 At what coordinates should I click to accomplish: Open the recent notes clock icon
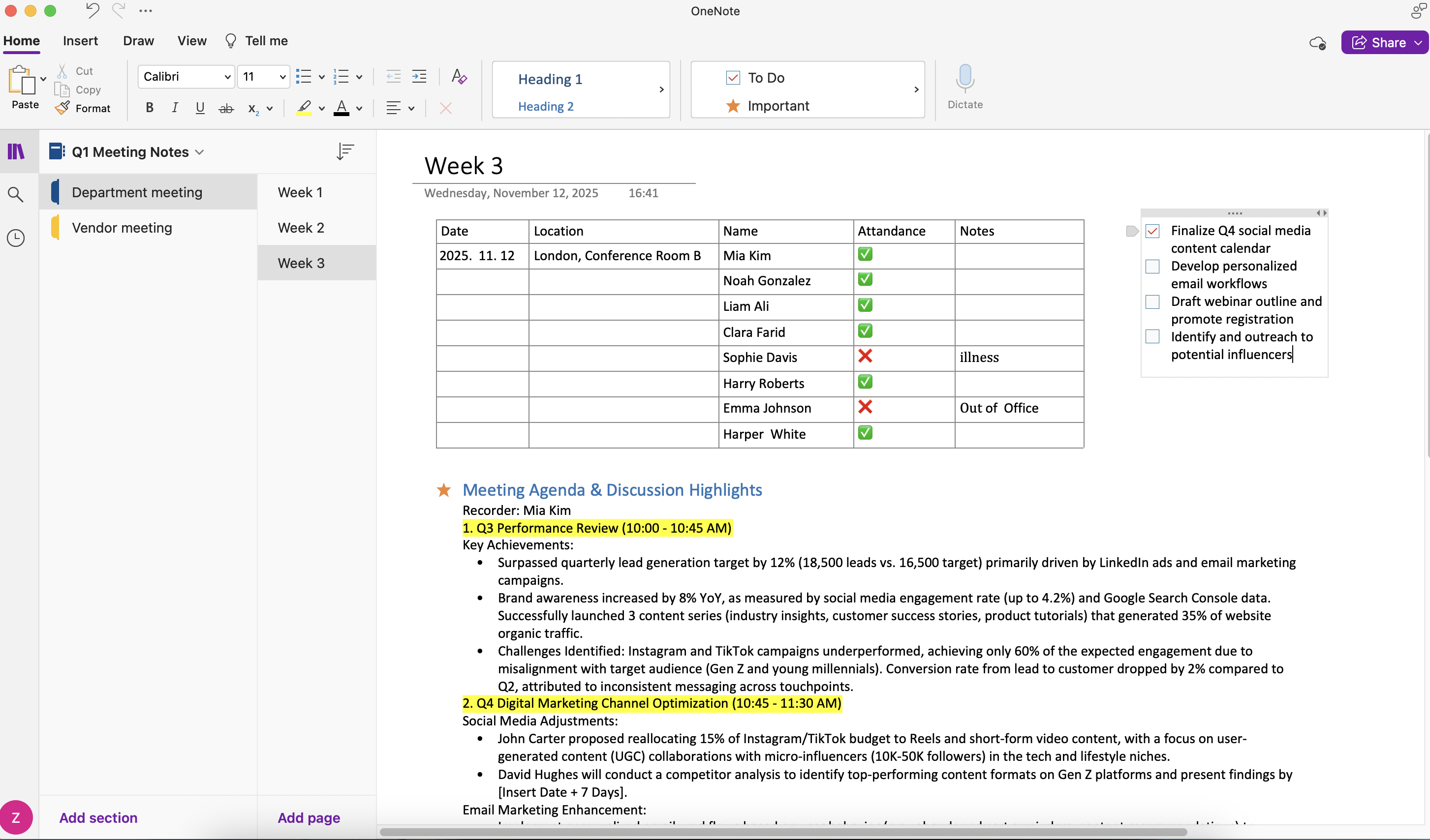click(x=16, y=238)
